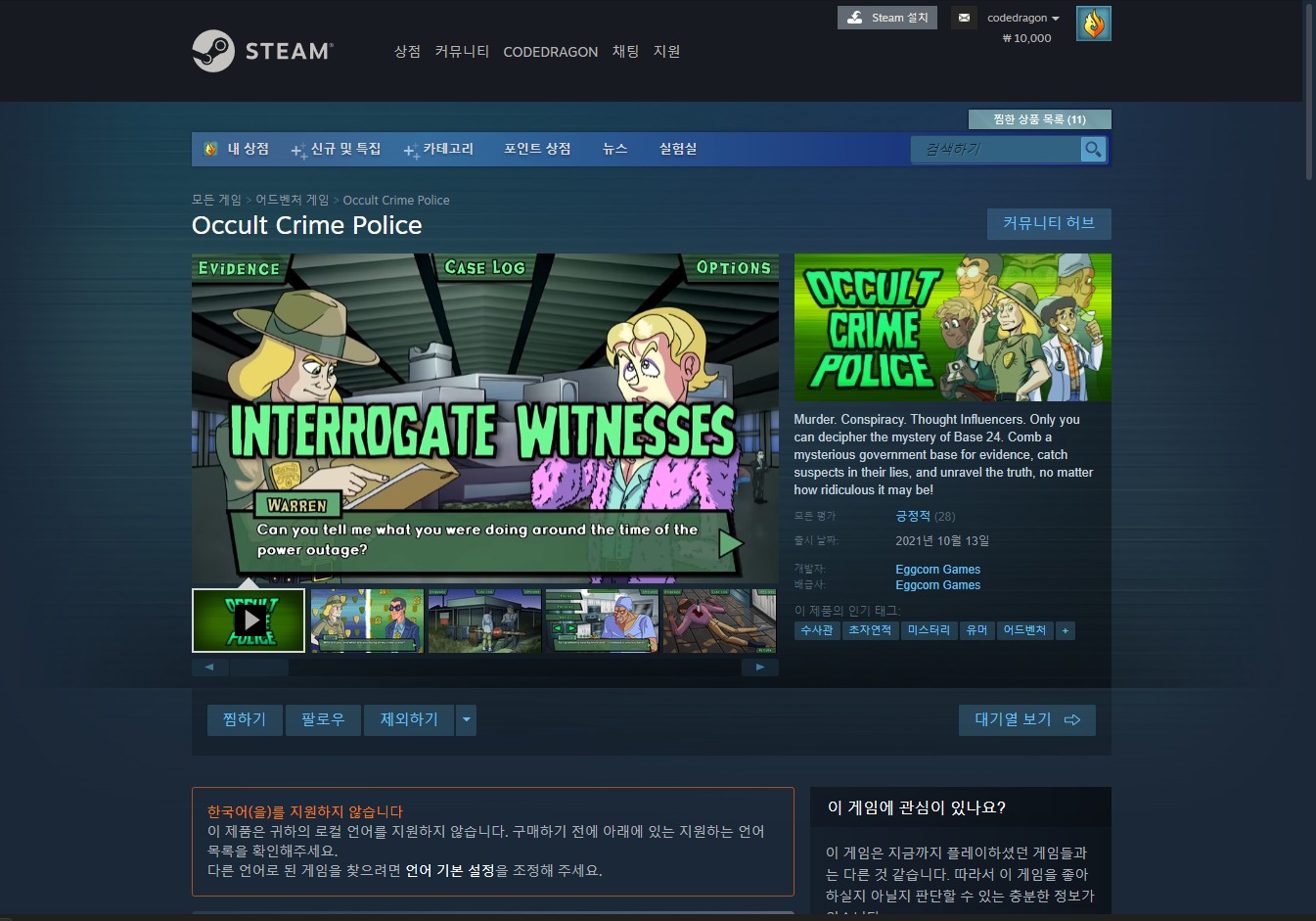Screen dimensions: 1316x921
Task: Open thumbnail of ranger and agent screenshot
Action: coord(367,621)
